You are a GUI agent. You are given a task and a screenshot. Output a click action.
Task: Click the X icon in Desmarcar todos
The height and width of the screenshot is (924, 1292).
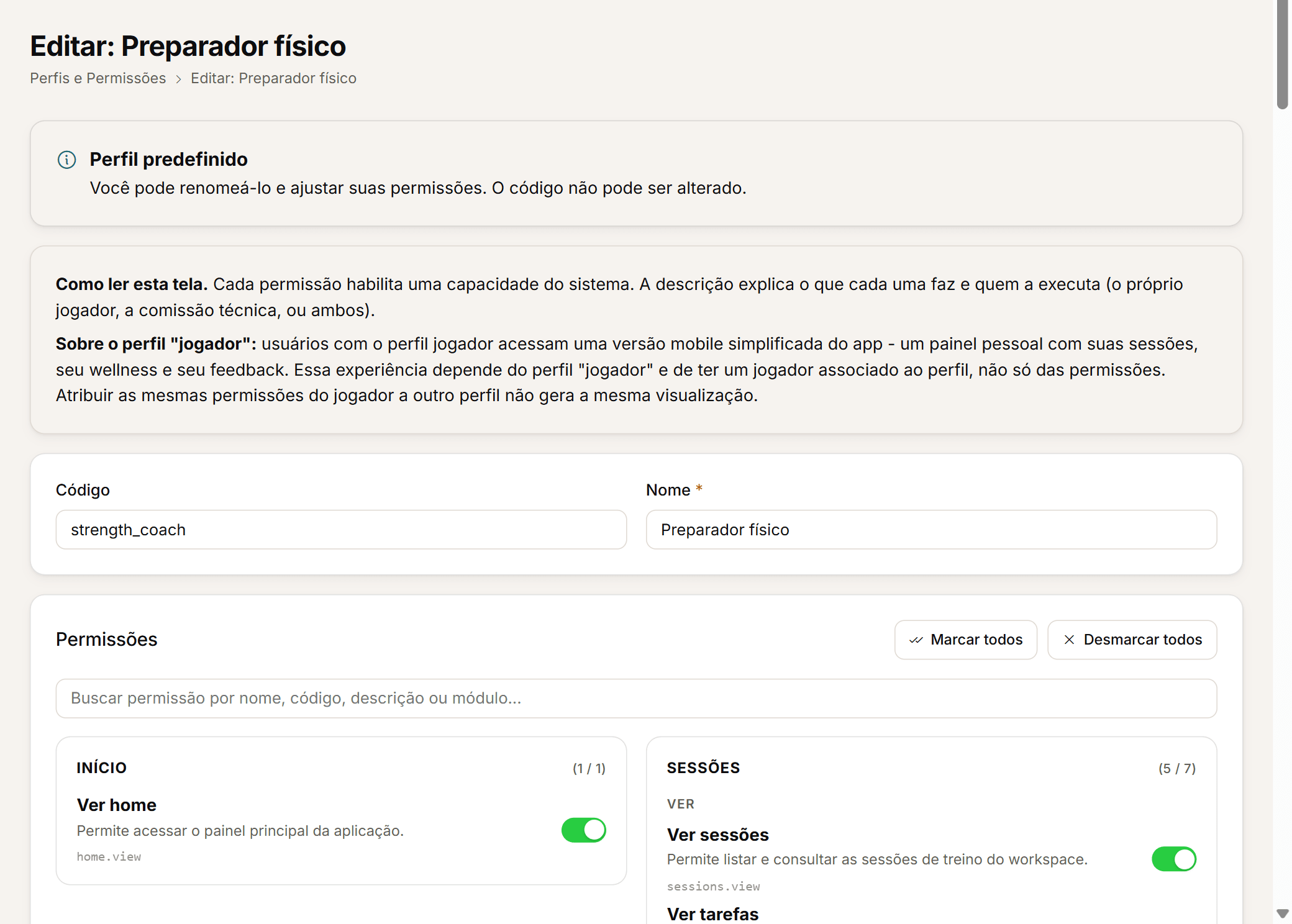[1069, 640]
